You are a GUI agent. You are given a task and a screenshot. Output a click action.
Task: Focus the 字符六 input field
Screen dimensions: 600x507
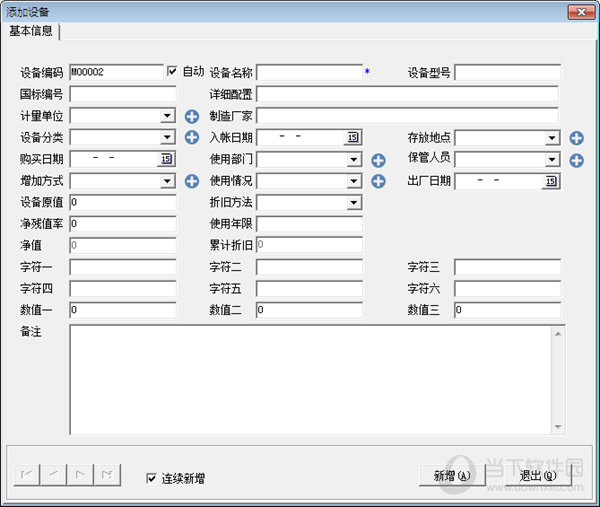click(x=507, y=288)
